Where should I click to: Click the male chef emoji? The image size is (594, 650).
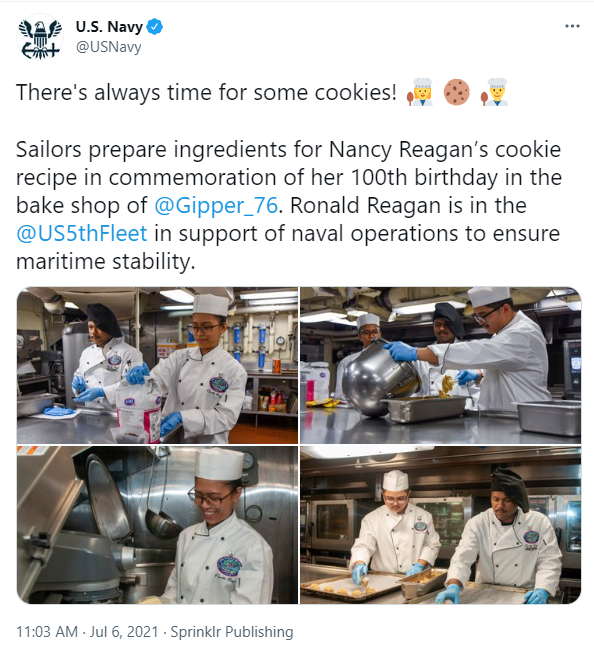click(495, 92)
